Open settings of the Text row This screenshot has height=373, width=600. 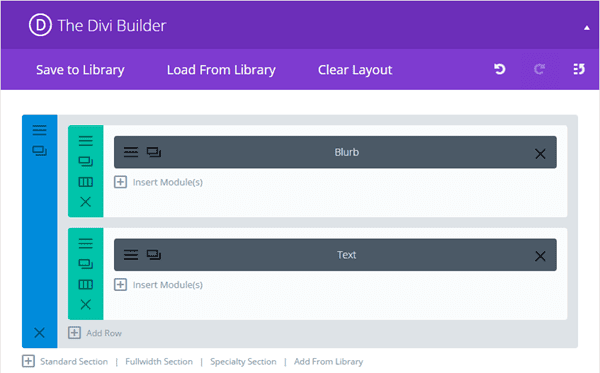(x=86, y=243)
